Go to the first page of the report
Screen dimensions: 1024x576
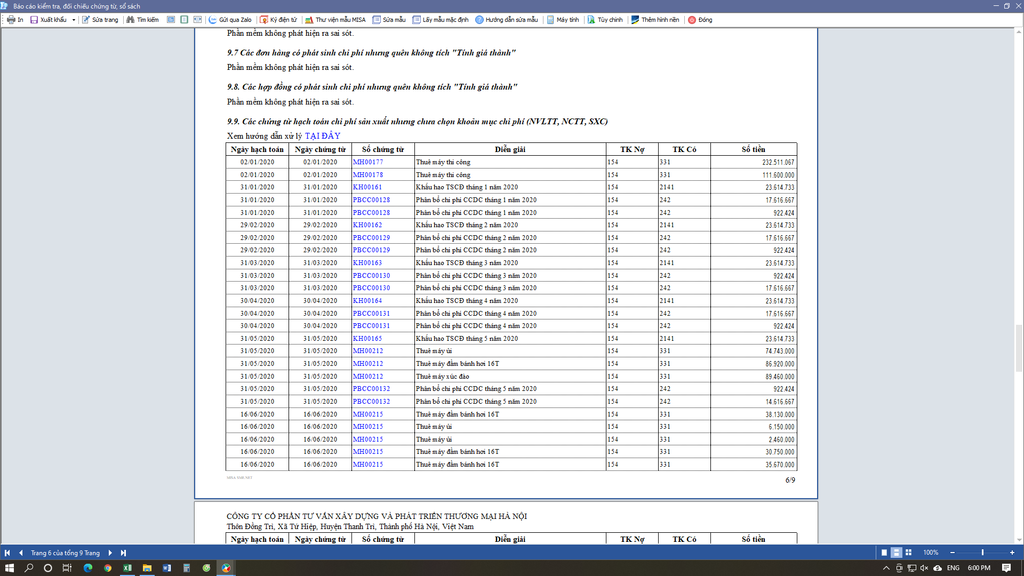[7, 552]
